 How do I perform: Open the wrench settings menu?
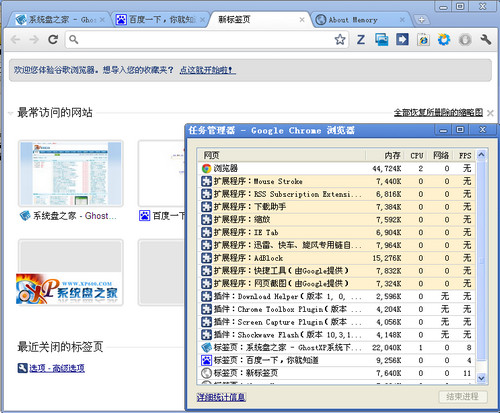point(486,40)
